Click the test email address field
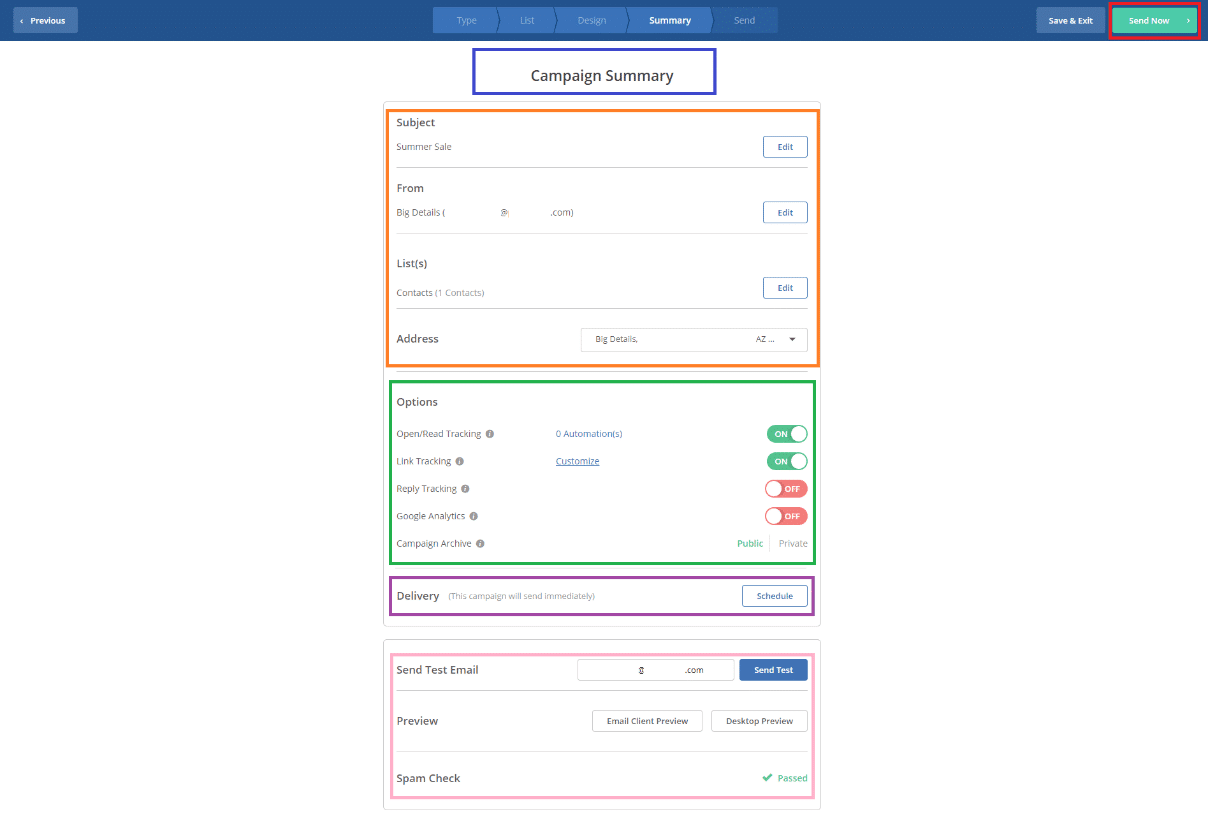Image resolution: width=1208 pixels, height=821 pixels. pyautogui.click(x=655, y=670)
